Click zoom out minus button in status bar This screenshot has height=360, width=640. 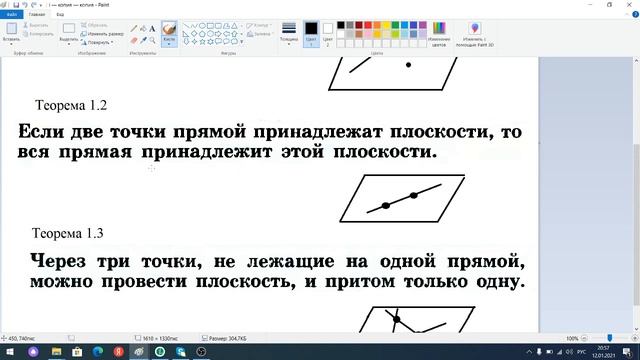[x=584, y=338]
